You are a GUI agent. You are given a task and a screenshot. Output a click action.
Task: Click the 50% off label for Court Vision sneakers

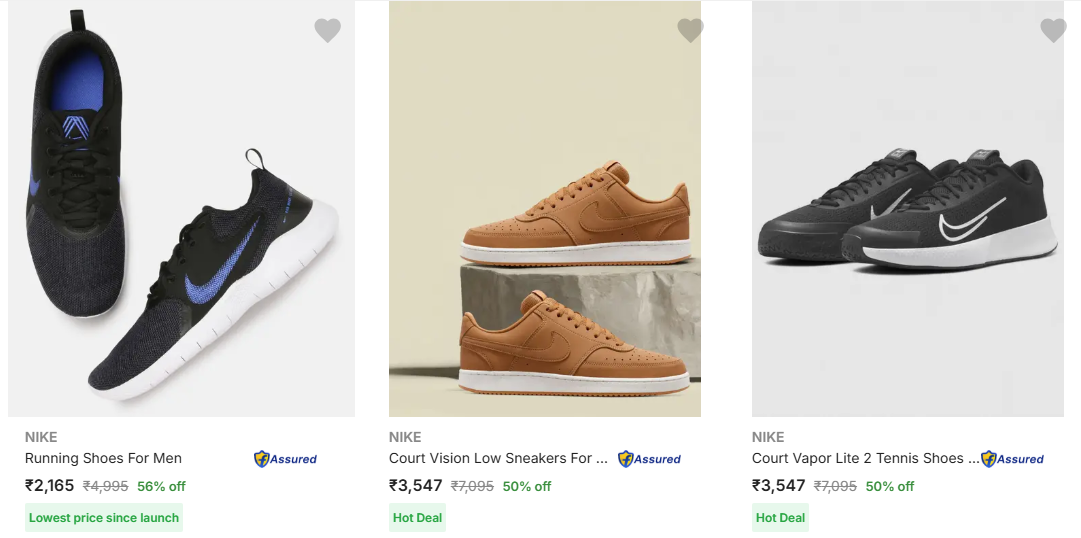point(527,487)
